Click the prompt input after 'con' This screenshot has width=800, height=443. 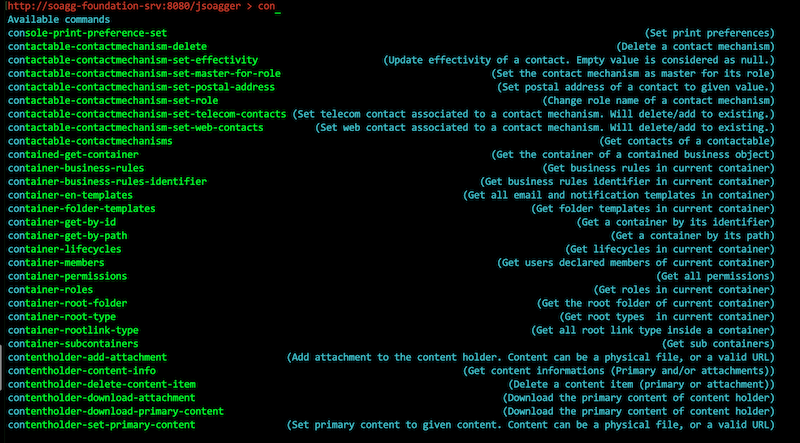[x=278, y=7]
